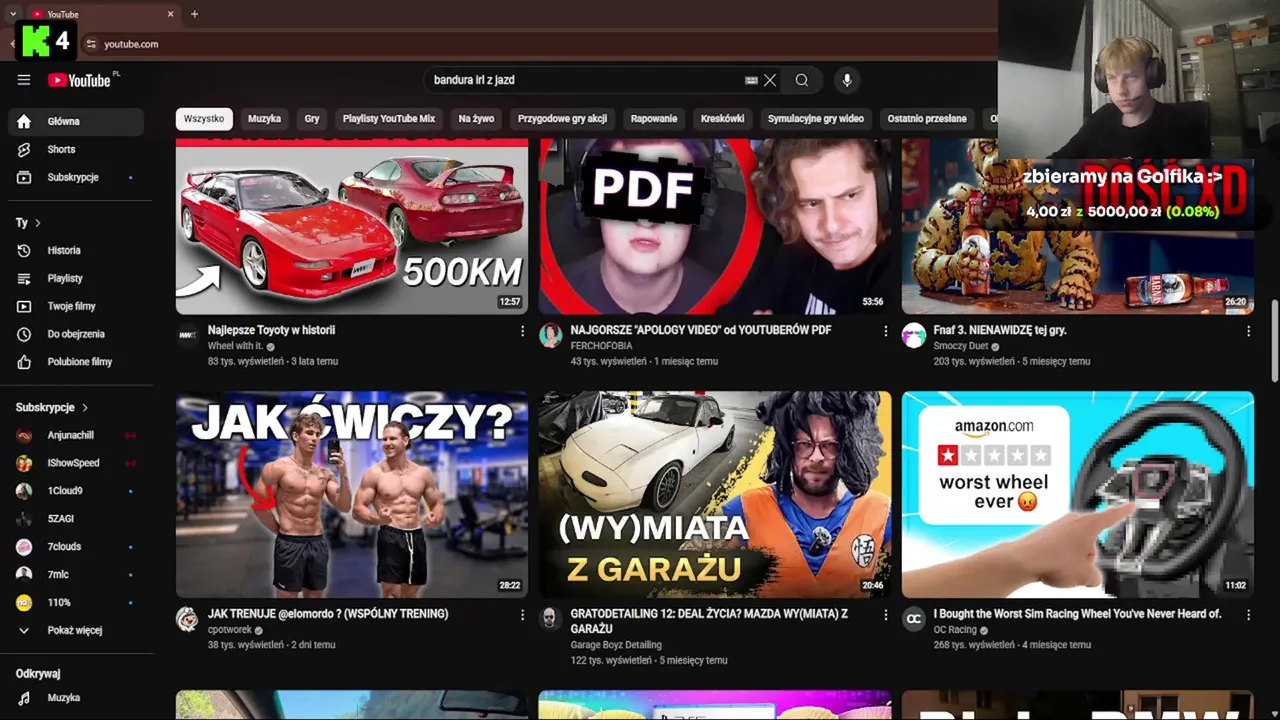This screenshot has width=1280, height=720.
Task: Click the browser address bar youtube.com
Action: [x=131, y=44]
